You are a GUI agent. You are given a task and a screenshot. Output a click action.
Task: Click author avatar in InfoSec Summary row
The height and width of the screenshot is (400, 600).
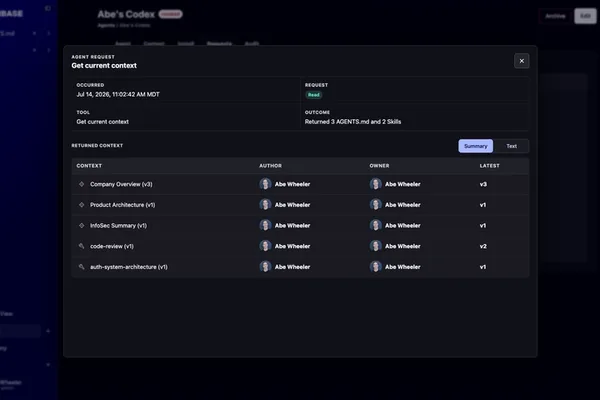pyautogui.click(x=265, y=225)
